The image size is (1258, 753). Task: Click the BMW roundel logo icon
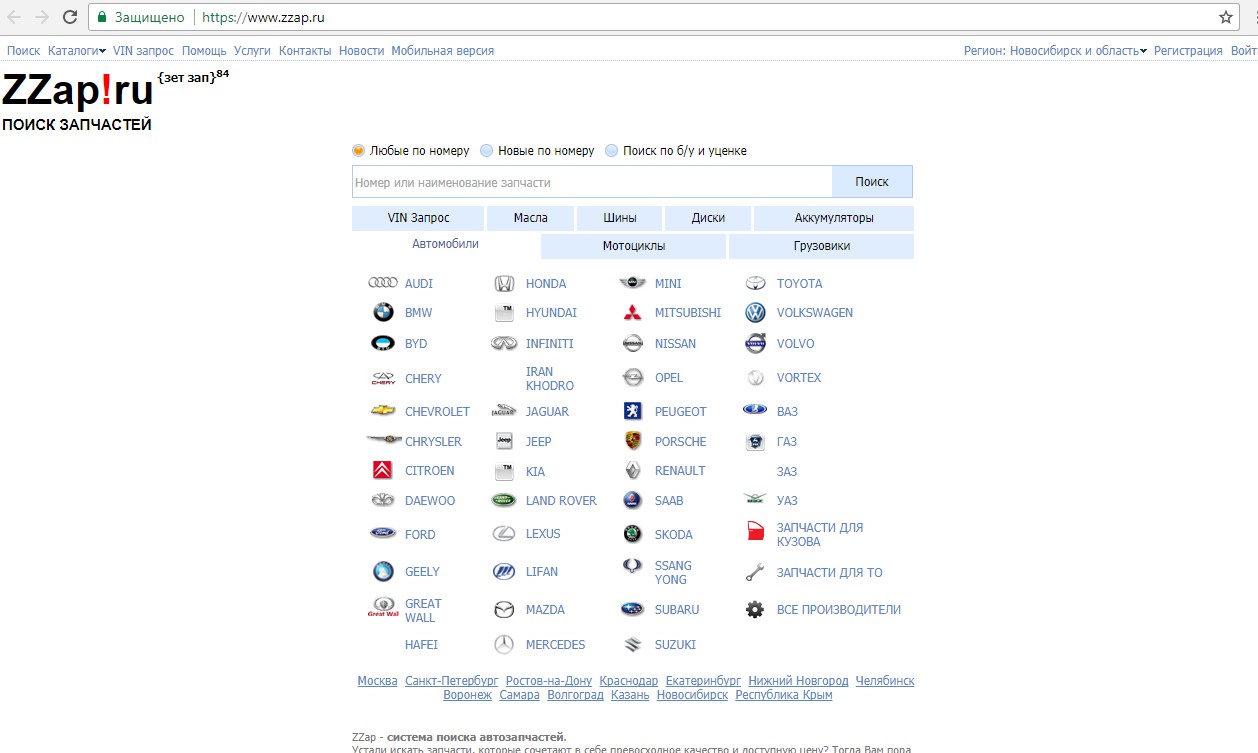pyautogui.click(x=383, y=313)
